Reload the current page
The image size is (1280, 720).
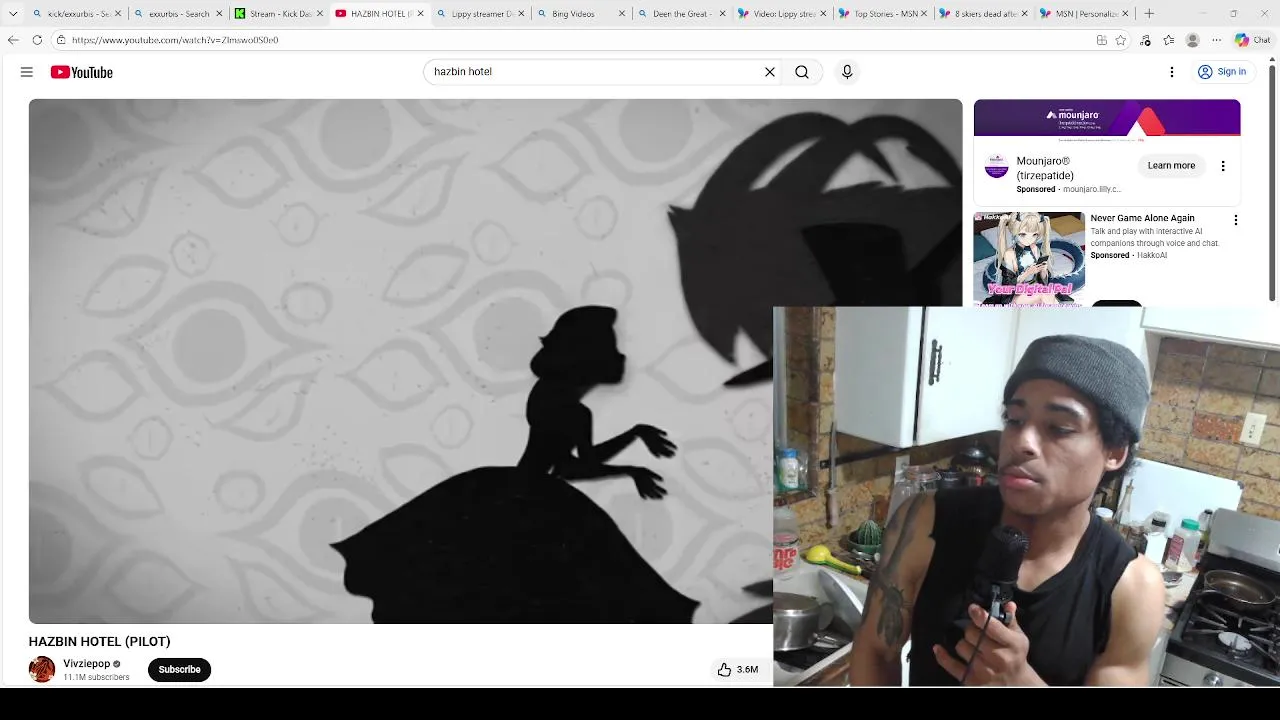tap(37, 40)
